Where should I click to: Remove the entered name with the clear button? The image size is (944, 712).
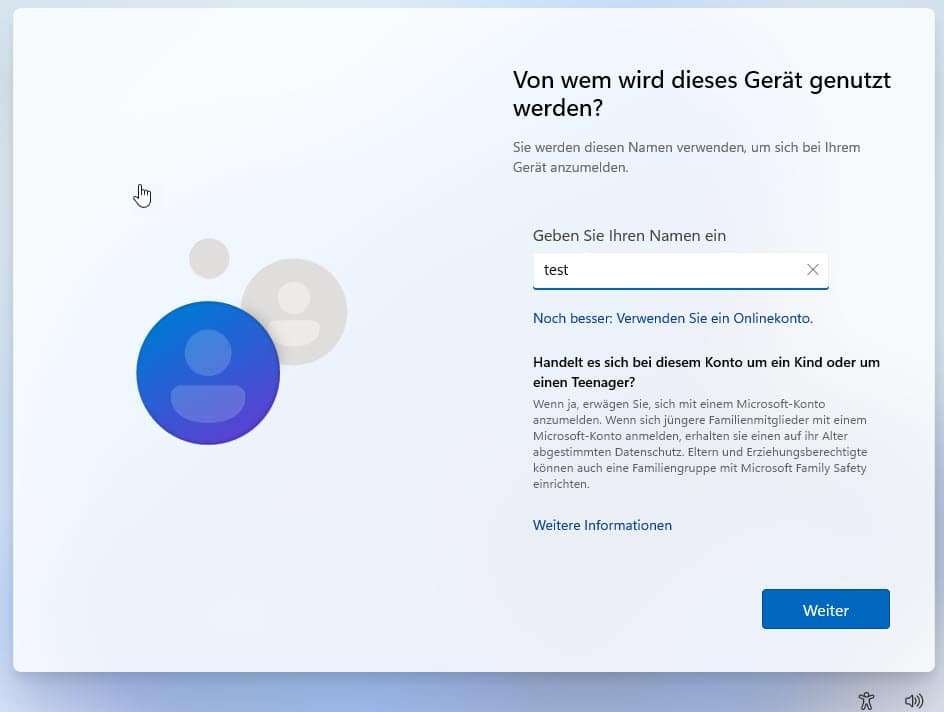point(812,269)
